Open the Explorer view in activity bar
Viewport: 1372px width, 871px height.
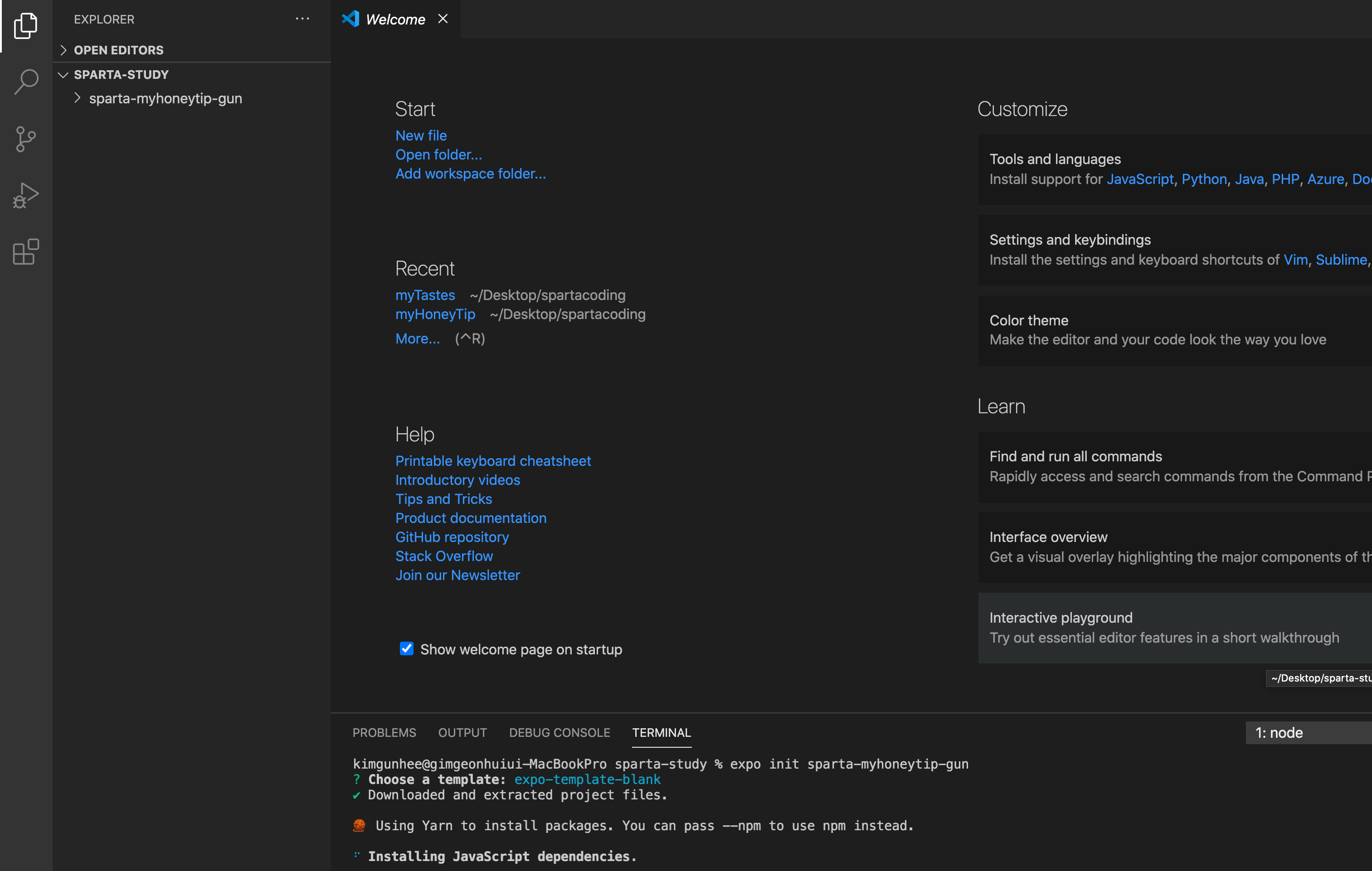click(26, 26)
